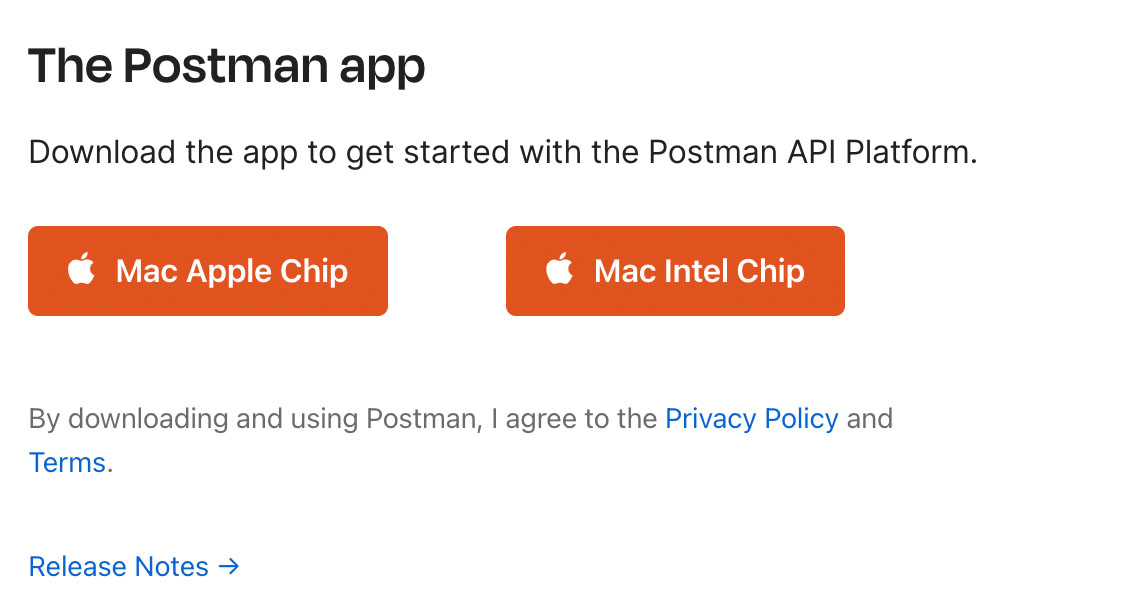View the Release Notes
Viewport: 1122px width, 599px height.
pyautogui.click(x=119, y=567)
